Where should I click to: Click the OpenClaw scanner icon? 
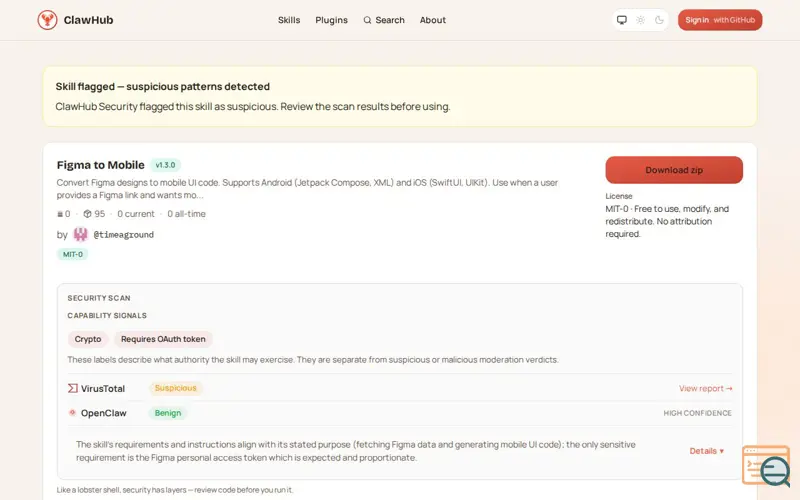[x=72, y=412]
